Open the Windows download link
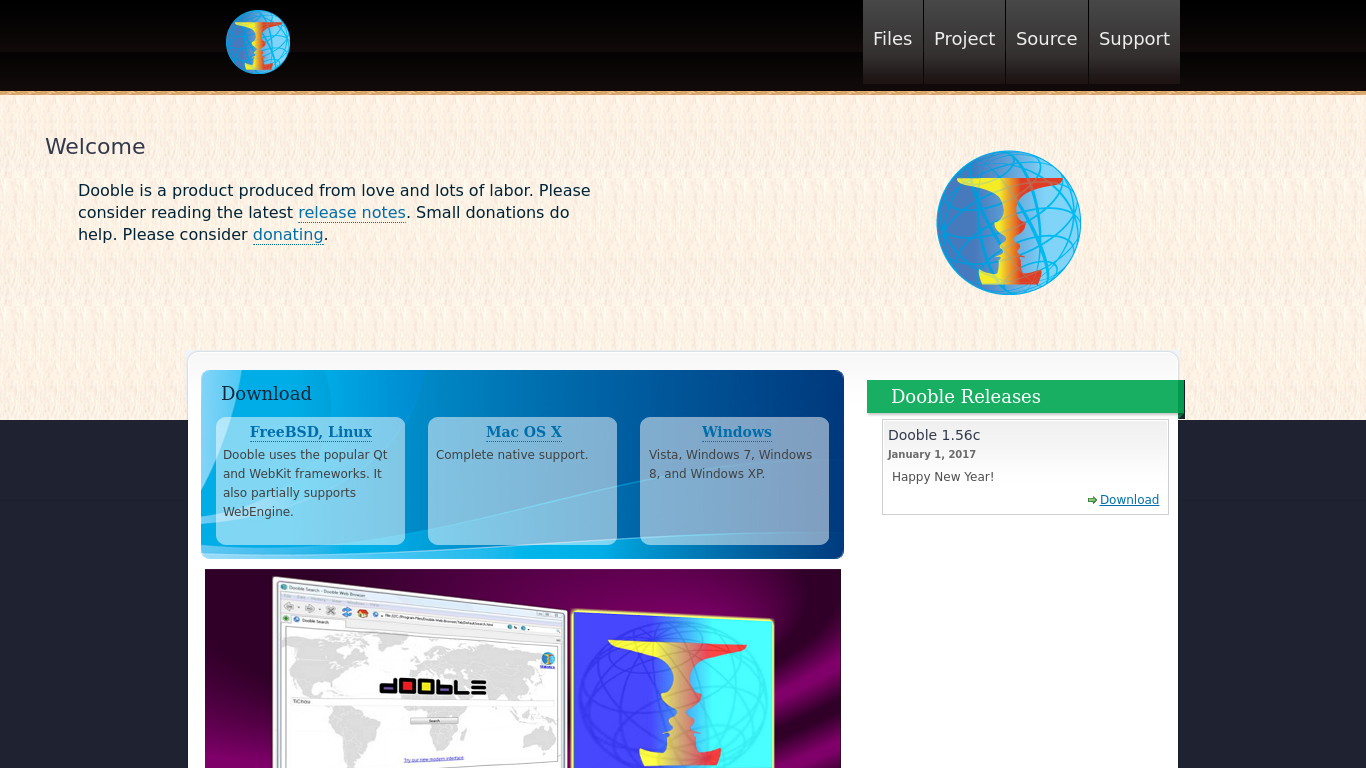This screenshot has height=768, width=1366. click(737, 432)
